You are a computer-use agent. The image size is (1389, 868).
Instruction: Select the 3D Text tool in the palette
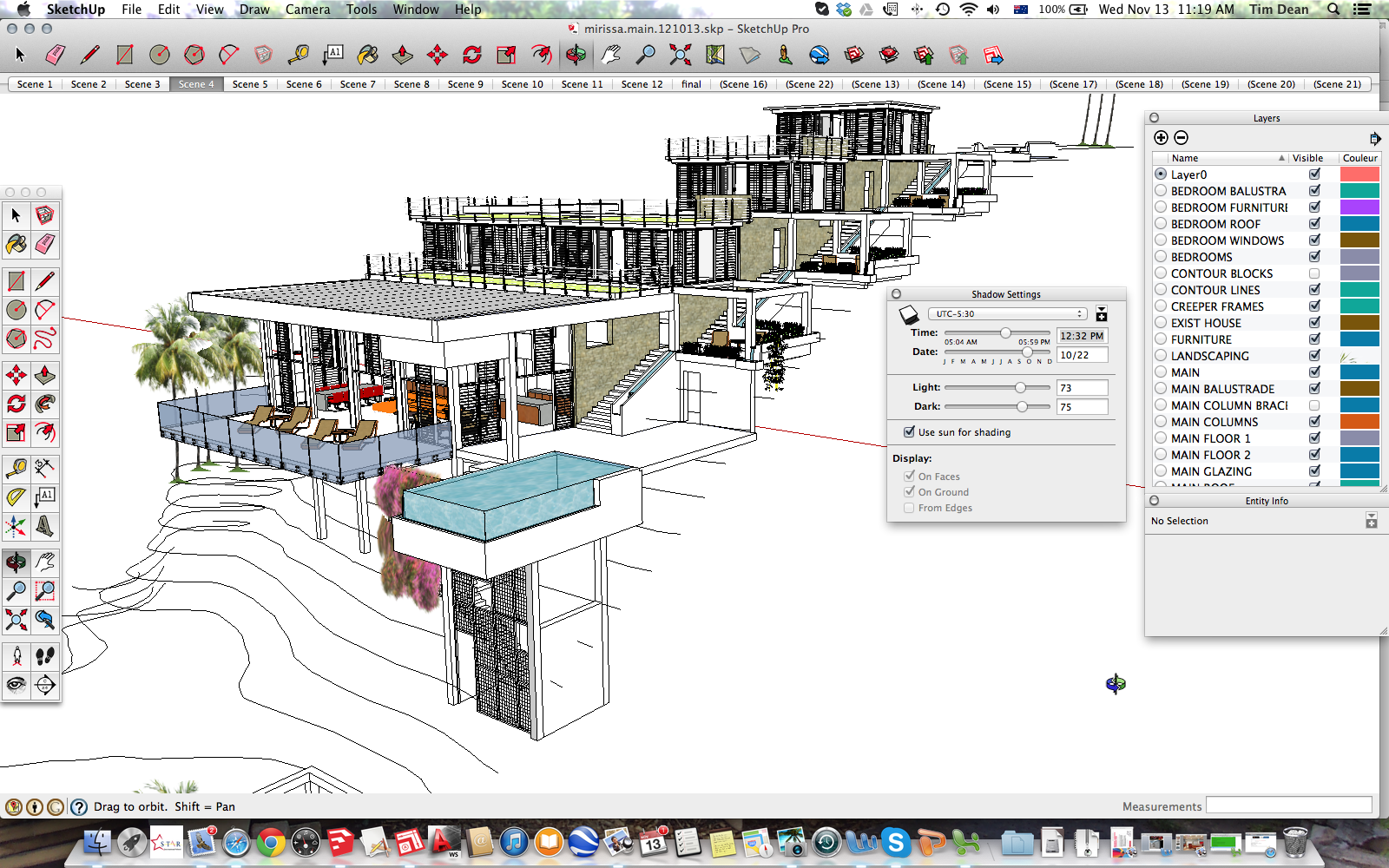[45, 526]
